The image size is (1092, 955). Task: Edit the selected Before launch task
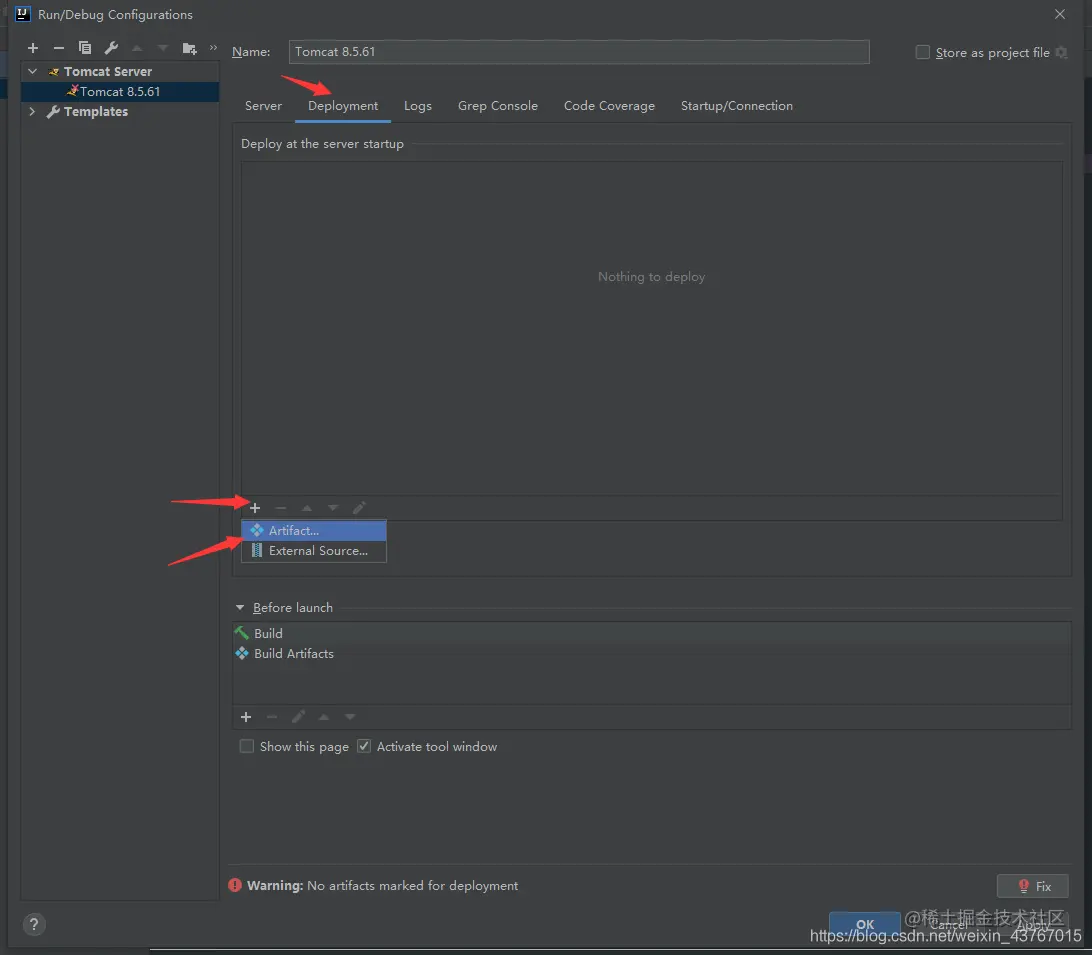click(x=298, y=717)
